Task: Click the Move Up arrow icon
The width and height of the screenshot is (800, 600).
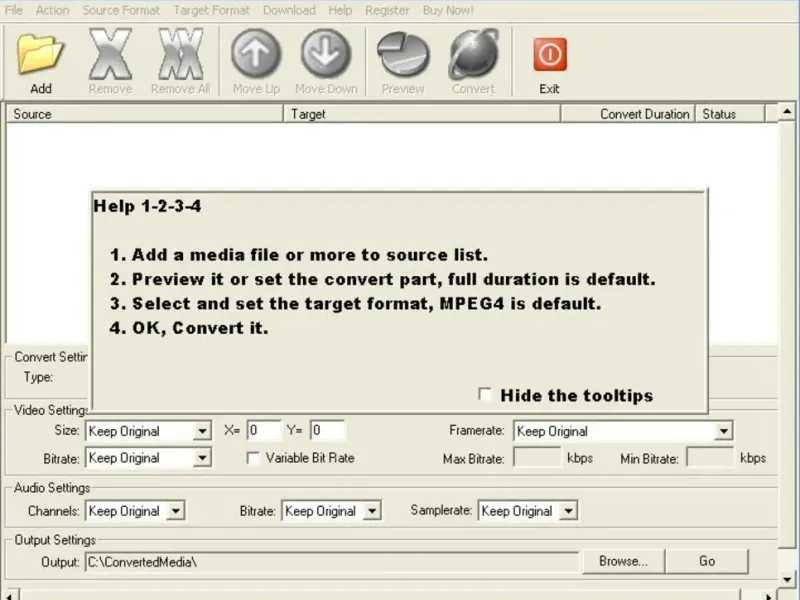Action: pos(256,54)
